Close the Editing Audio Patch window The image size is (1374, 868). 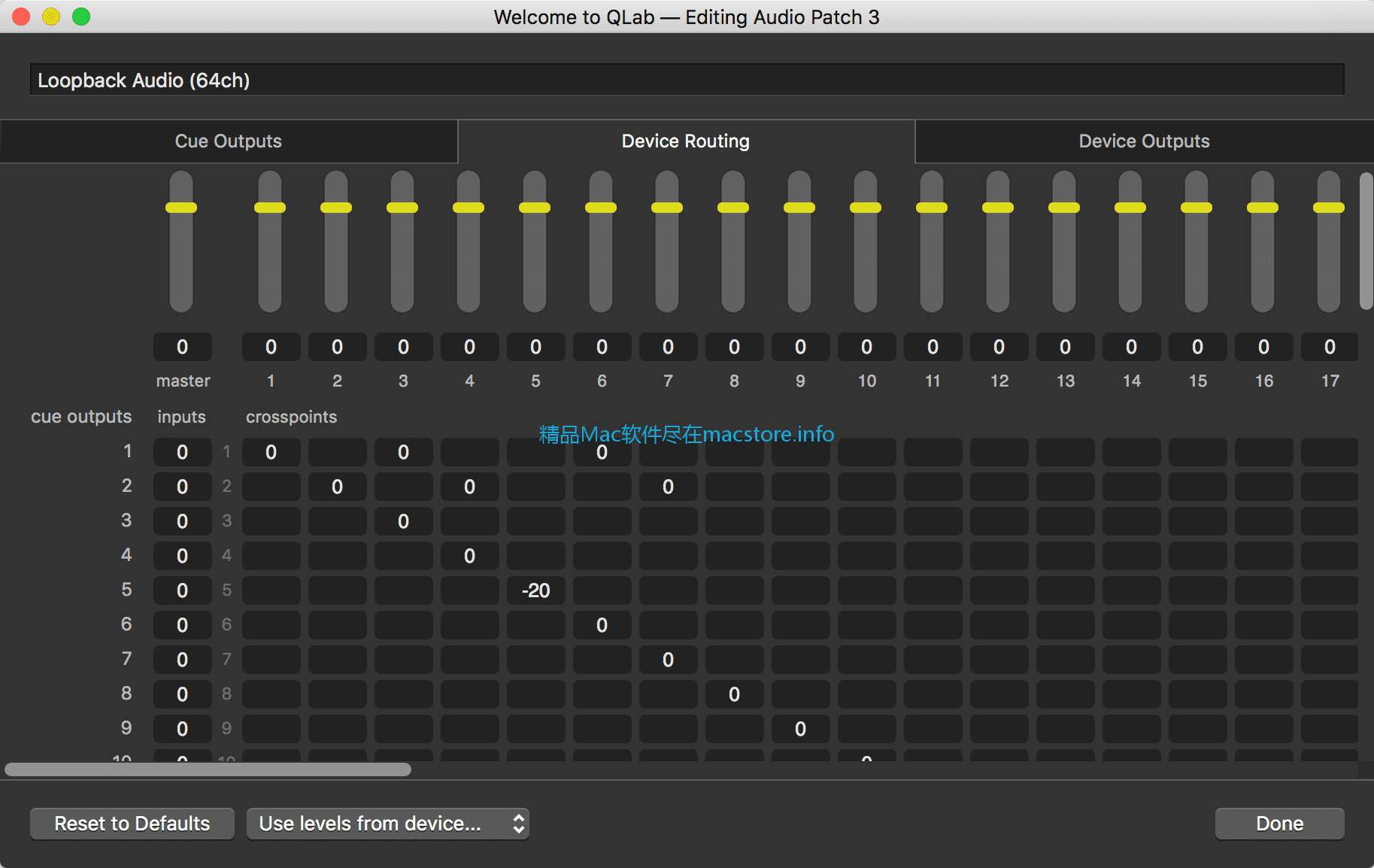click(21, 17)
